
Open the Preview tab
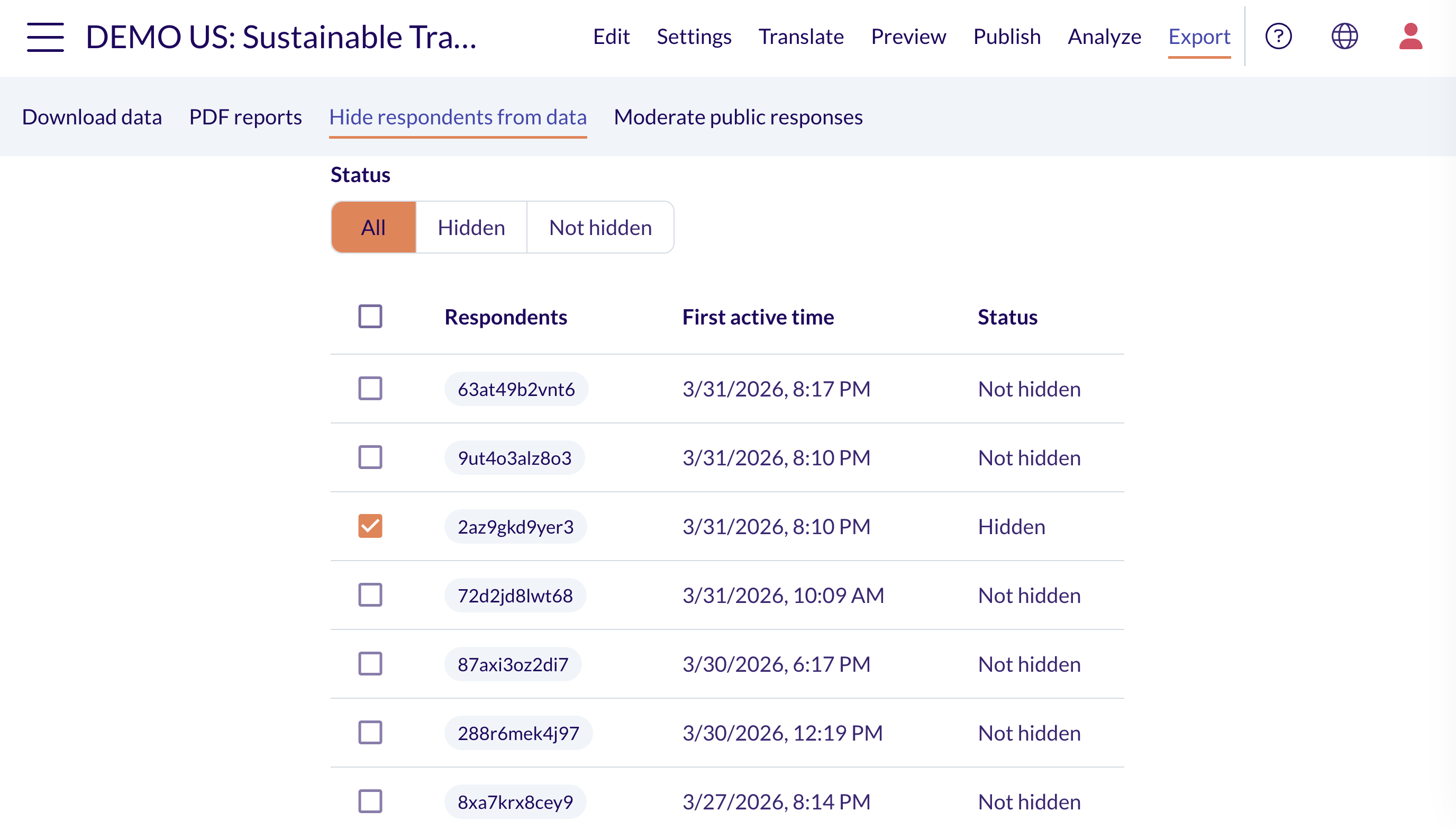[x=908, y=37]
